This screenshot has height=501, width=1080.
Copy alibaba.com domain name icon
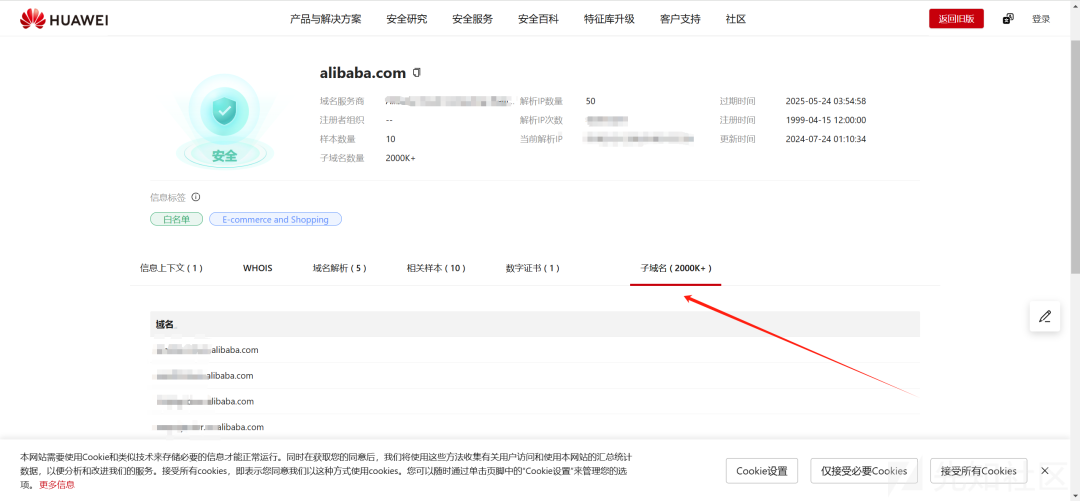[416, 72]
